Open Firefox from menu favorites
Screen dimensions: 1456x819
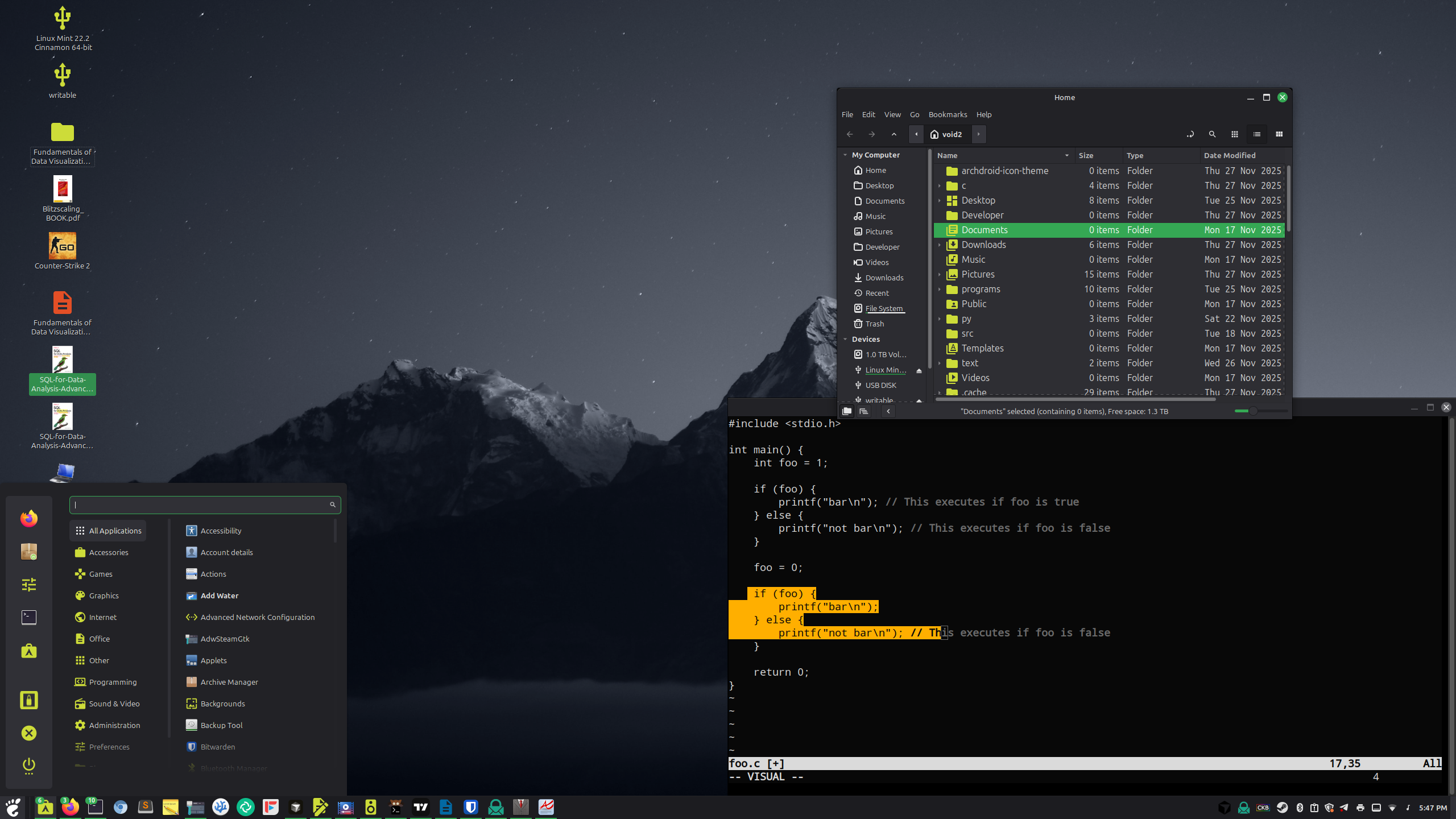click(29, 518)
